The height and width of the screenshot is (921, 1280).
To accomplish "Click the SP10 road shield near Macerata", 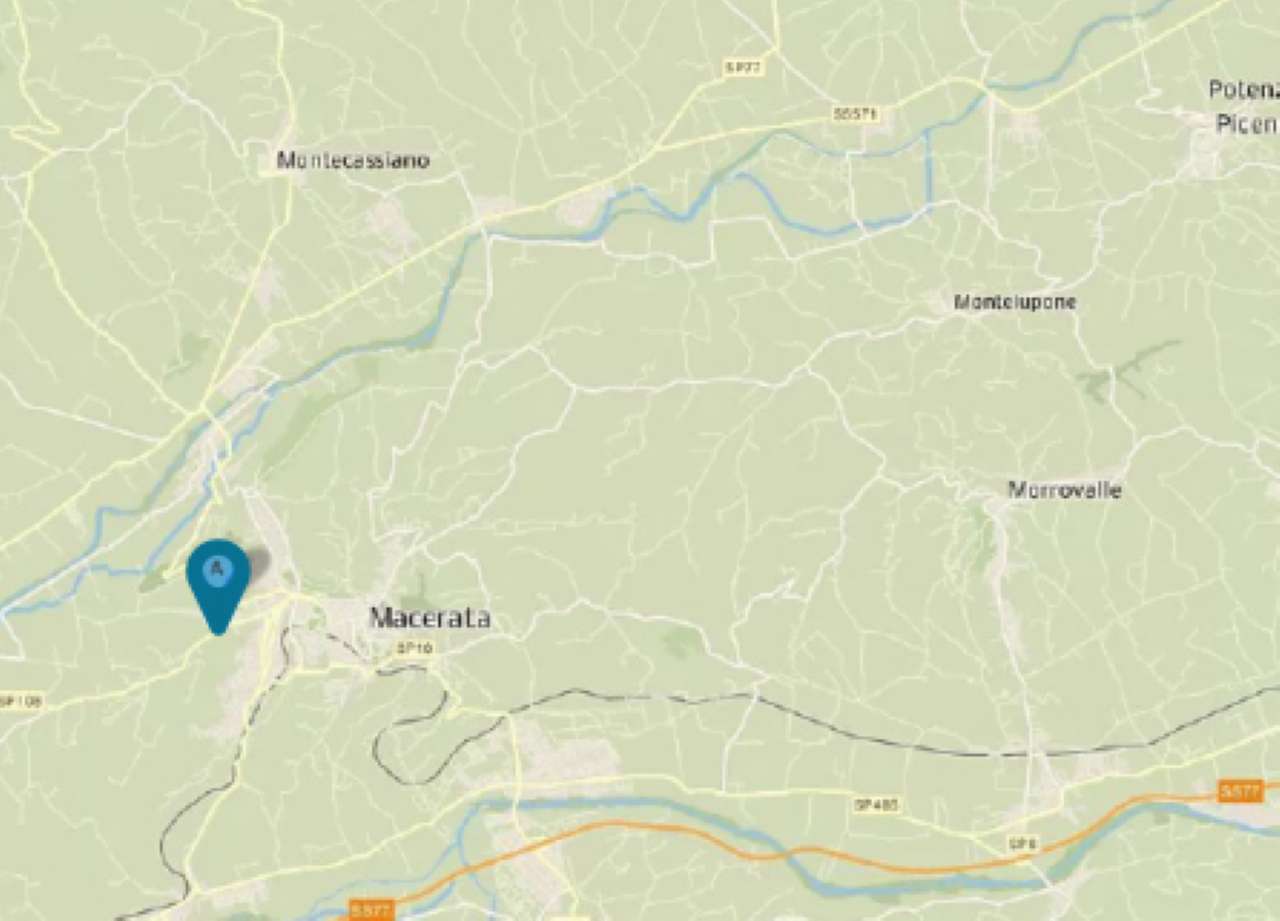I will pyautogui.click(x=414, y=648).
